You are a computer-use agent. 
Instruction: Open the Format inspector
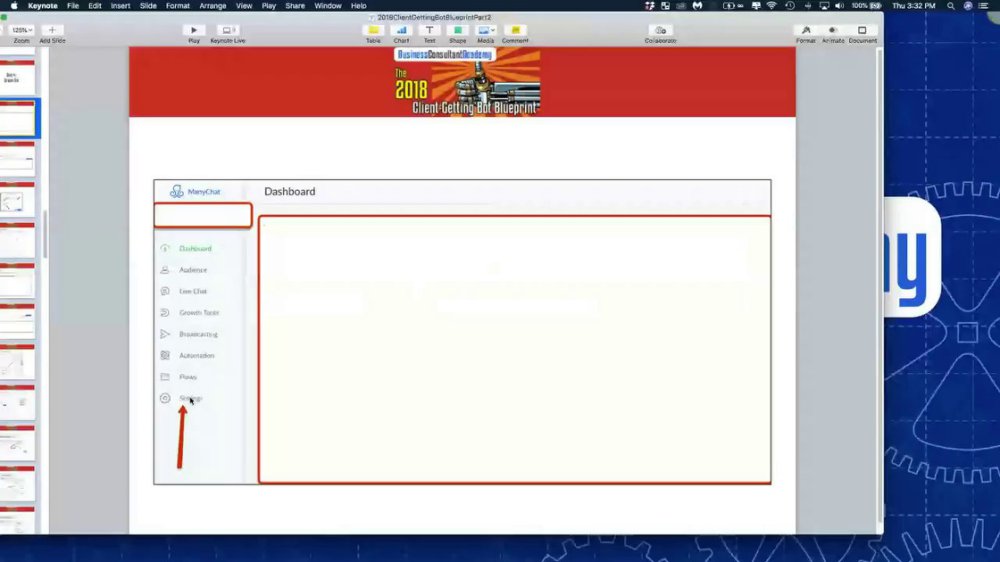805,30
